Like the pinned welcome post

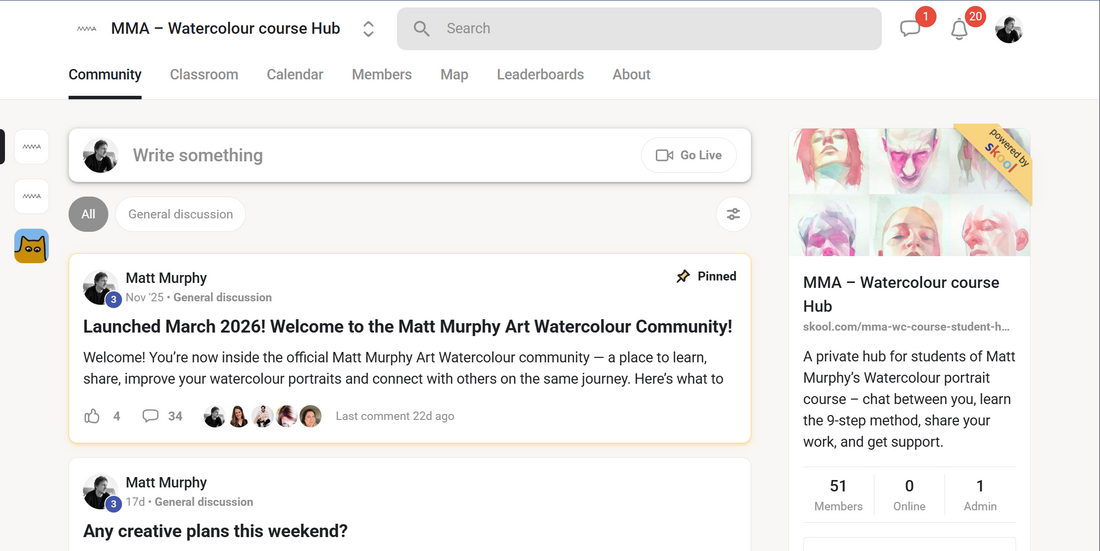point(92,416)
